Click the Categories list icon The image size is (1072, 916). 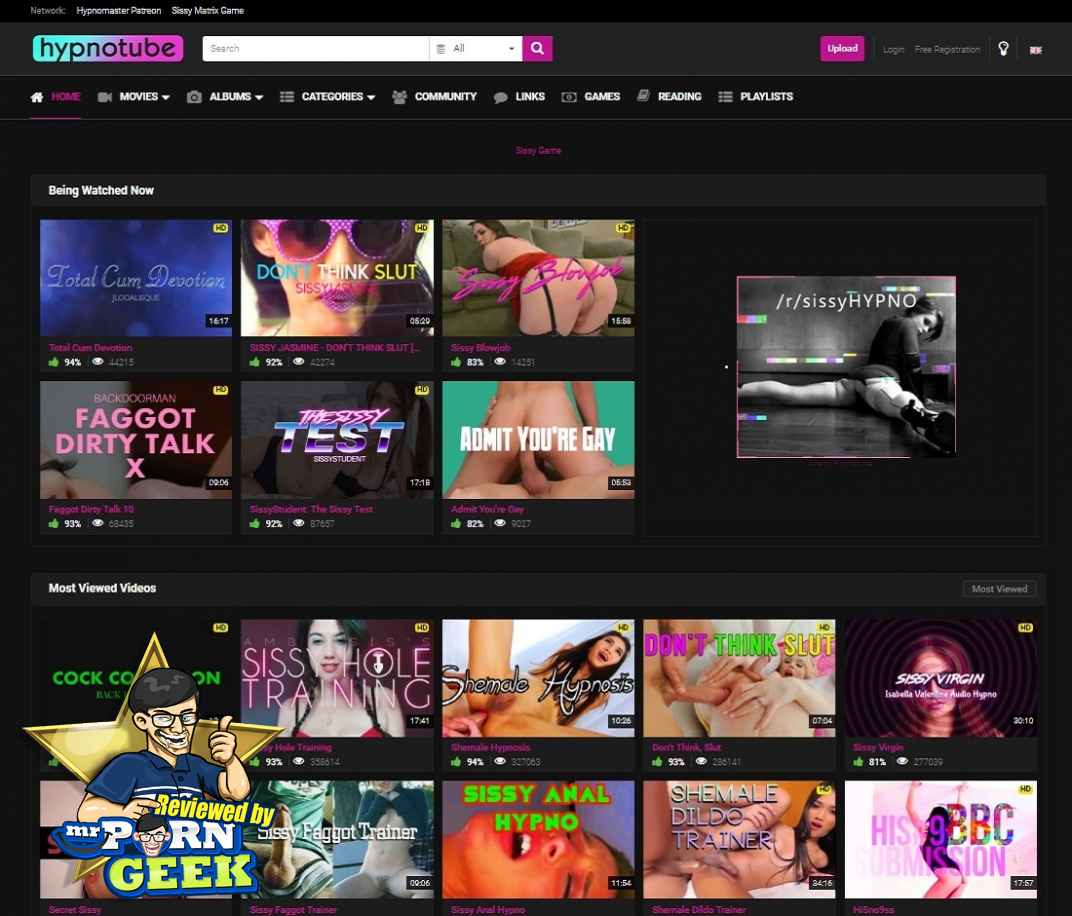point(286,97)
